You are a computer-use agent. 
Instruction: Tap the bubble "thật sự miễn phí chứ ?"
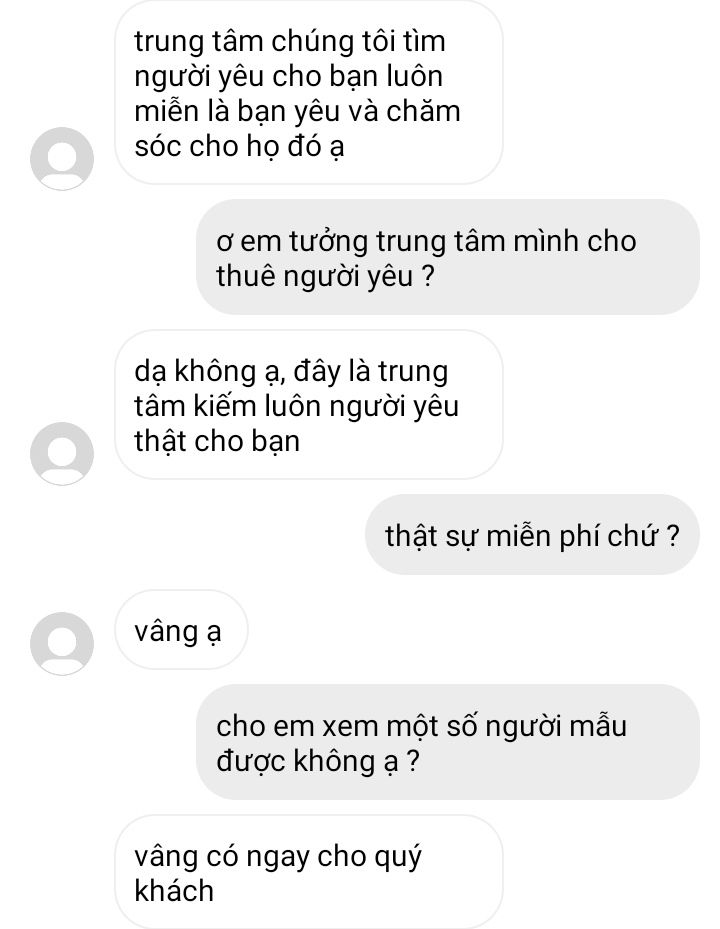click(532, 534)
